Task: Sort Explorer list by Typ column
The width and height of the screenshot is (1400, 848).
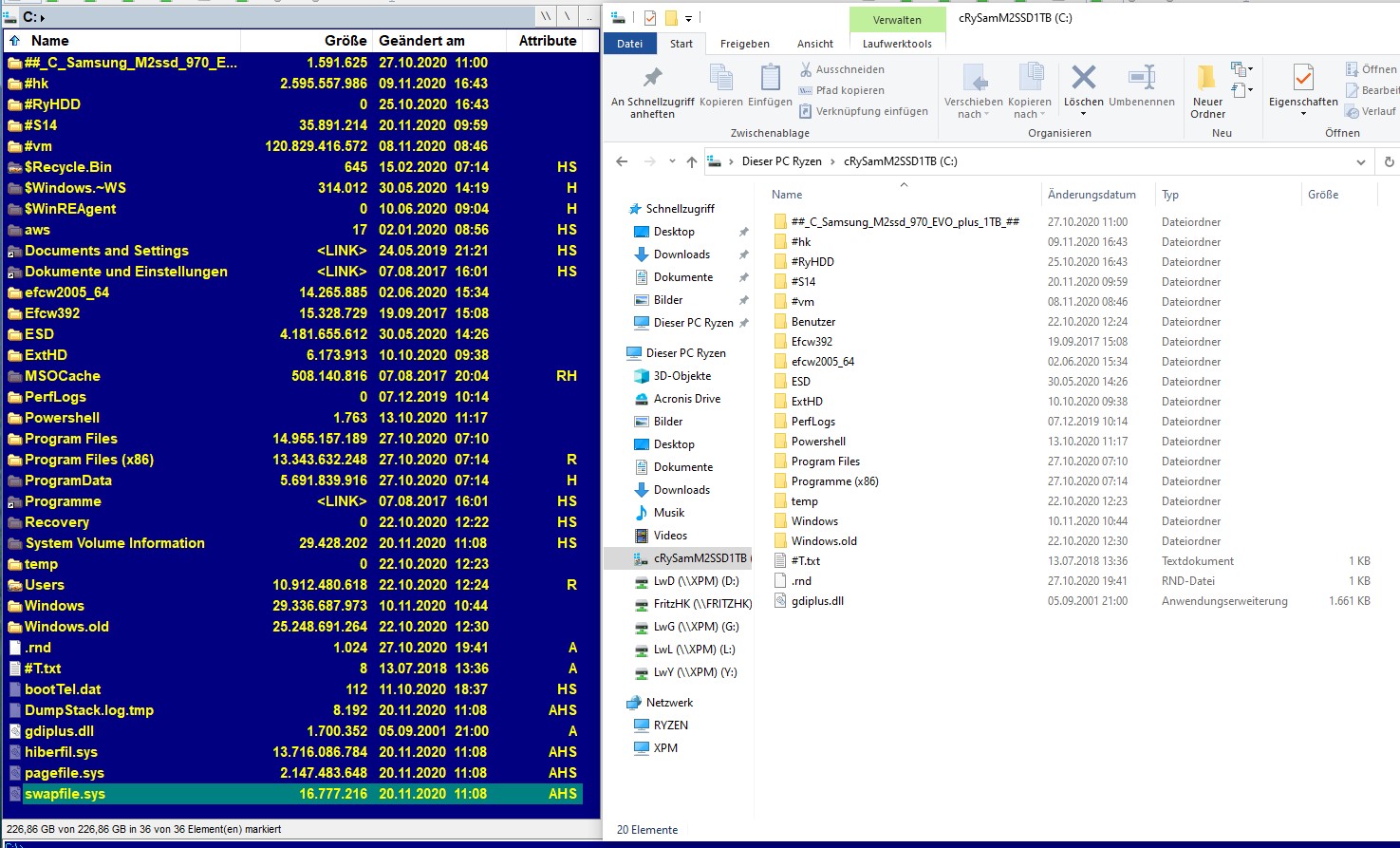Action: 1227,195
